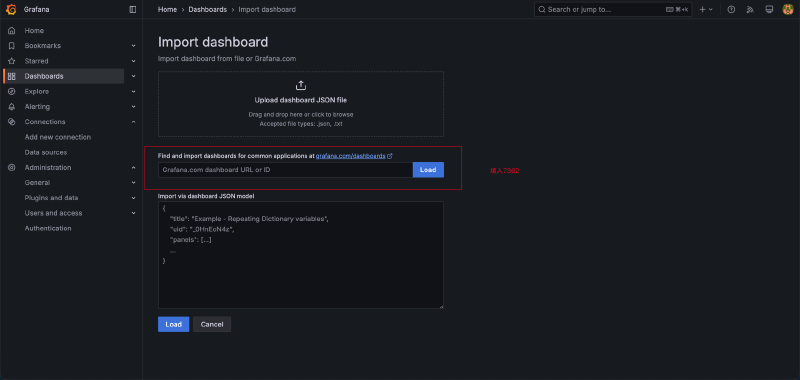Open the user profile avatar
This screenshot has height=380, width=800.
788,9
